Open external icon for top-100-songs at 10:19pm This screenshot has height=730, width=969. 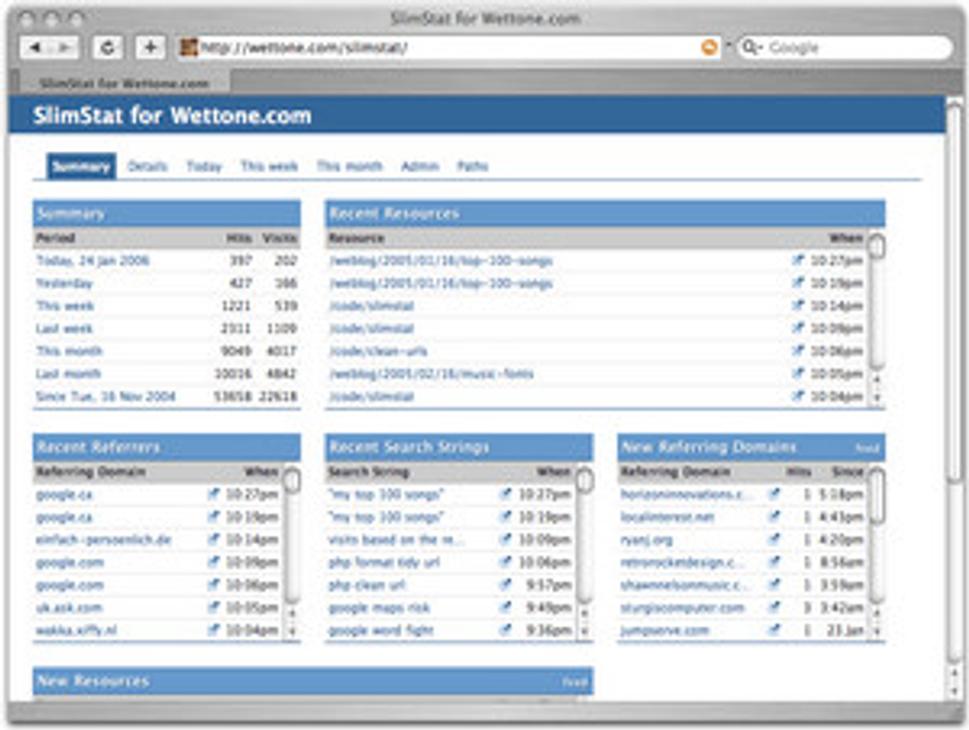pyautogui.click(x=798, y=283)
